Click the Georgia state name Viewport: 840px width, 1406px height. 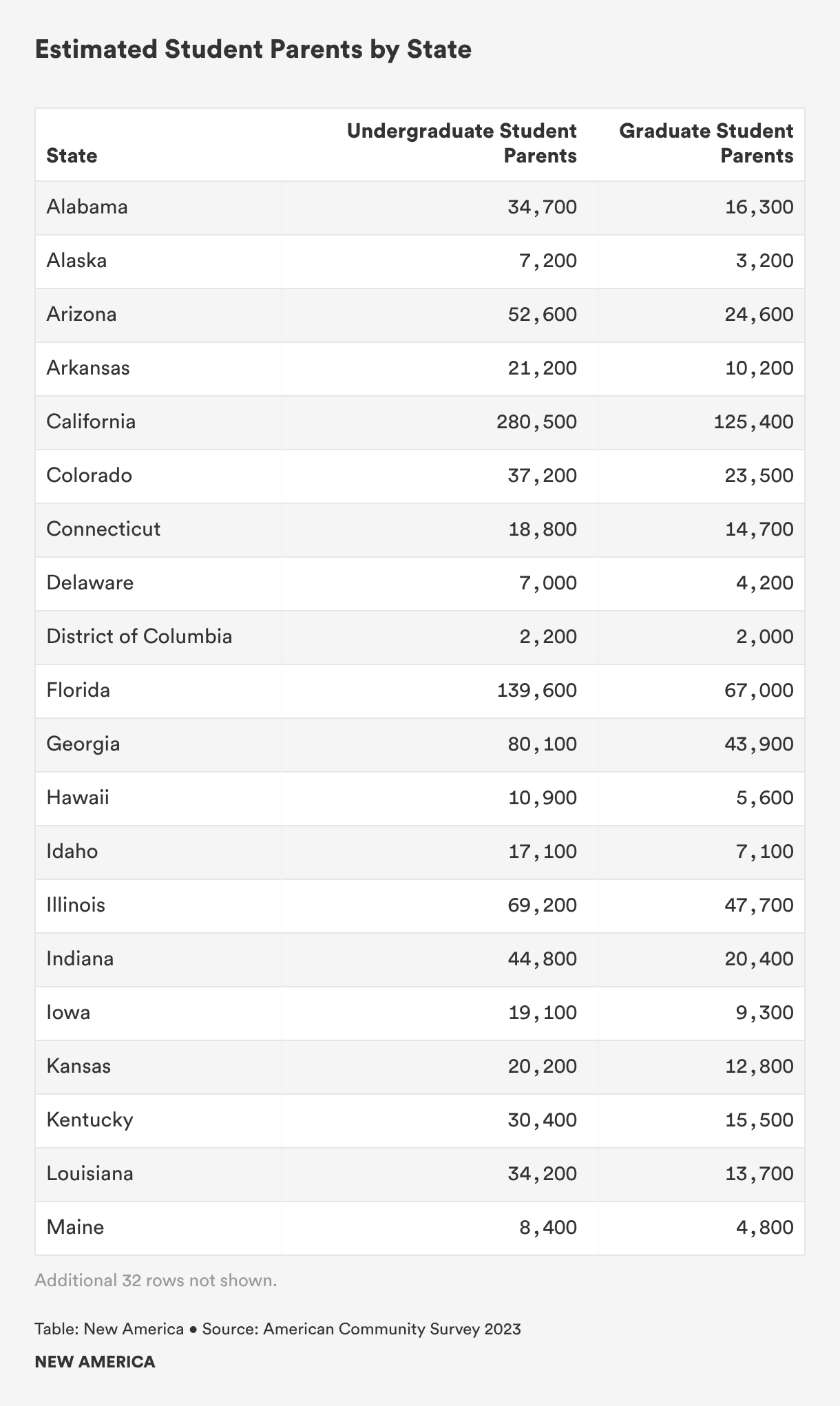tap(83, 744)
